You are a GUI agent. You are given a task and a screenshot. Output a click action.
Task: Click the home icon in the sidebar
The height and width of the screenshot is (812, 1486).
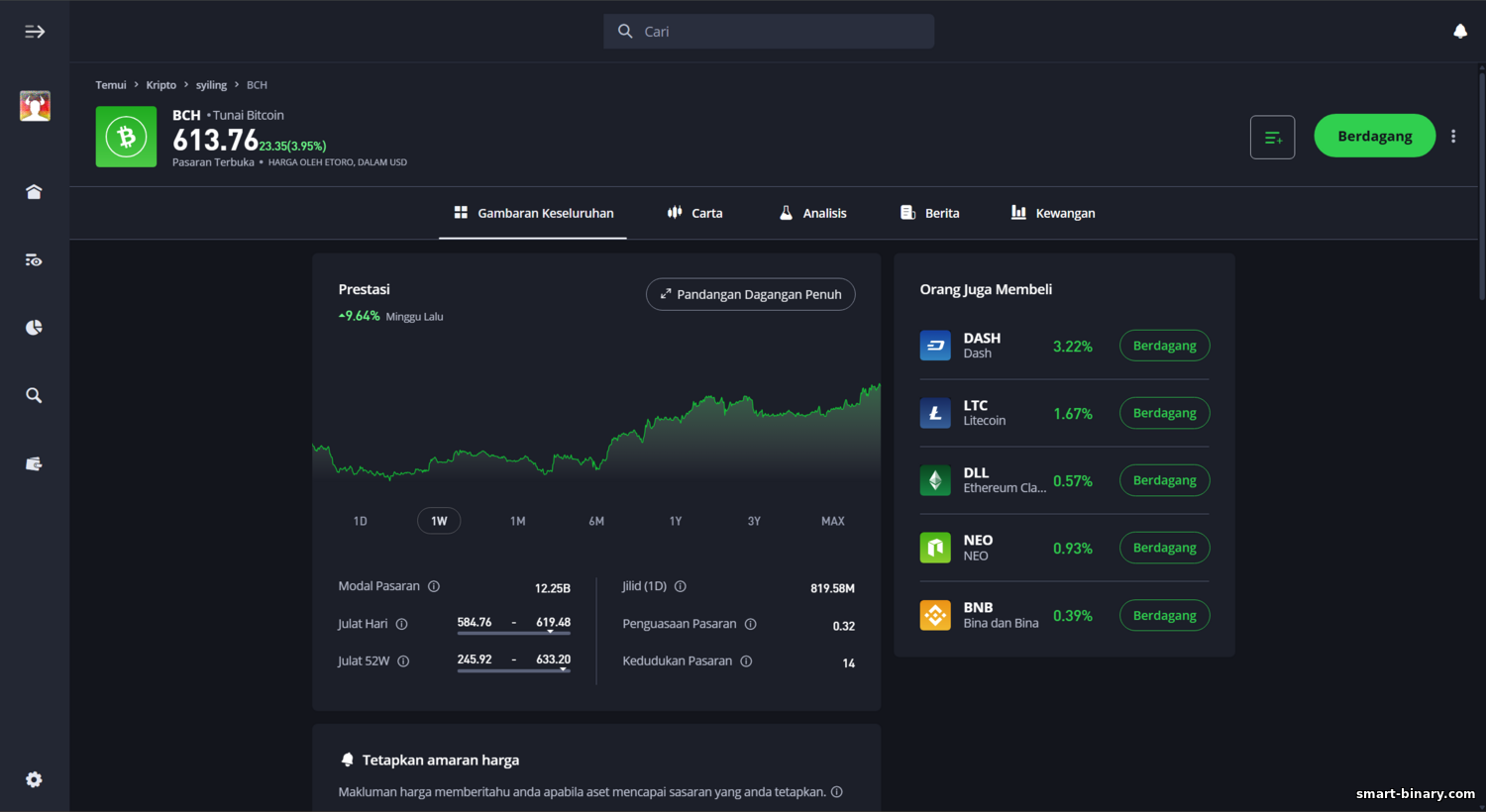tap(34, 192)
